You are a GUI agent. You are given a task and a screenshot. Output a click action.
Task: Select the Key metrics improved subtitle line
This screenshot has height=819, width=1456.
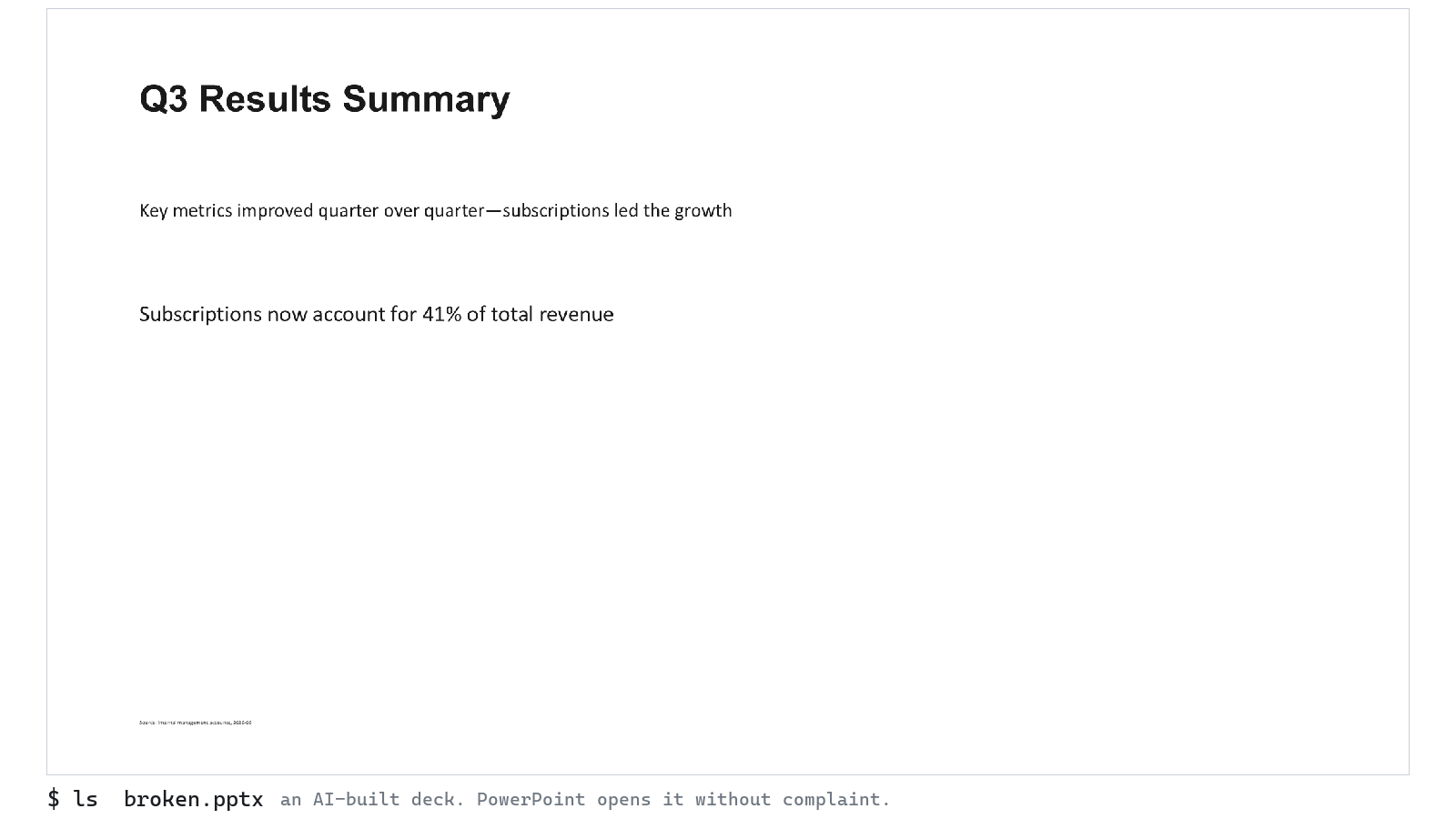tap(435, 210)
